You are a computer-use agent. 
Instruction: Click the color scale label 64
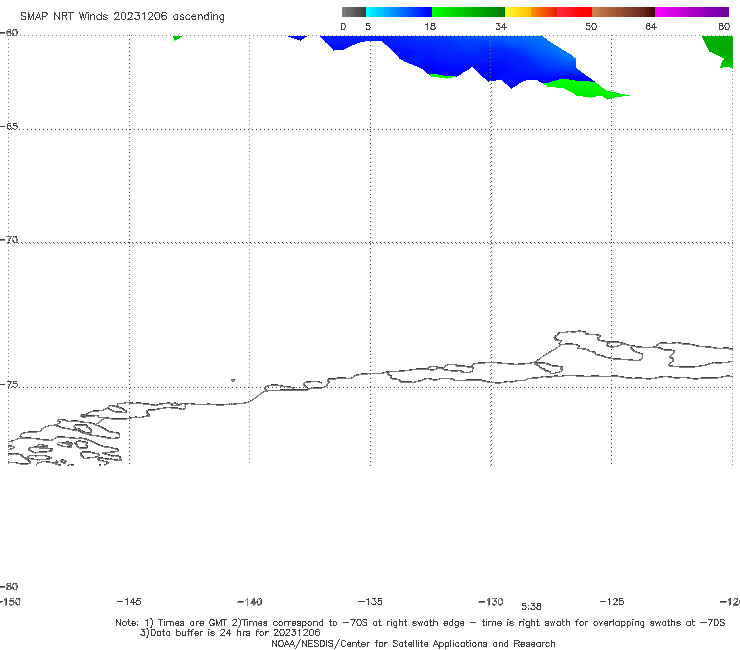tap(651, 26)
